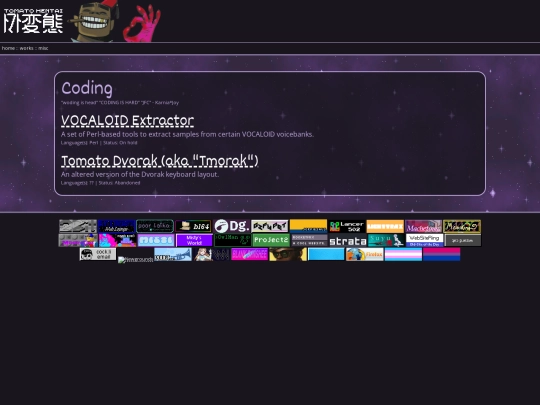Open the grey metallic first badge
540x405 pixels.
(x=78, y=226)
